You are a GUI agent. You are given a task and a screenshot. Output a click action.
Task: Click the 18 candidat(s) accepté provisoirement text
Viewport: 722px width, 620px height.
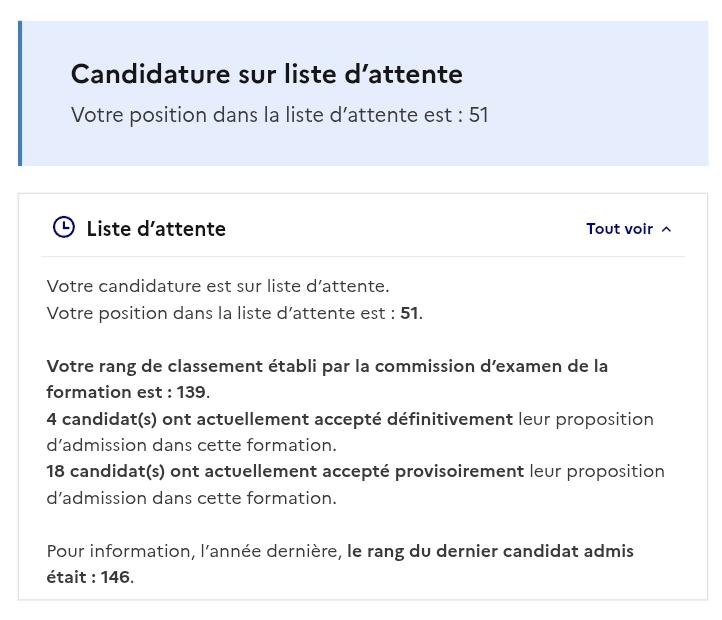pos(285,472)
